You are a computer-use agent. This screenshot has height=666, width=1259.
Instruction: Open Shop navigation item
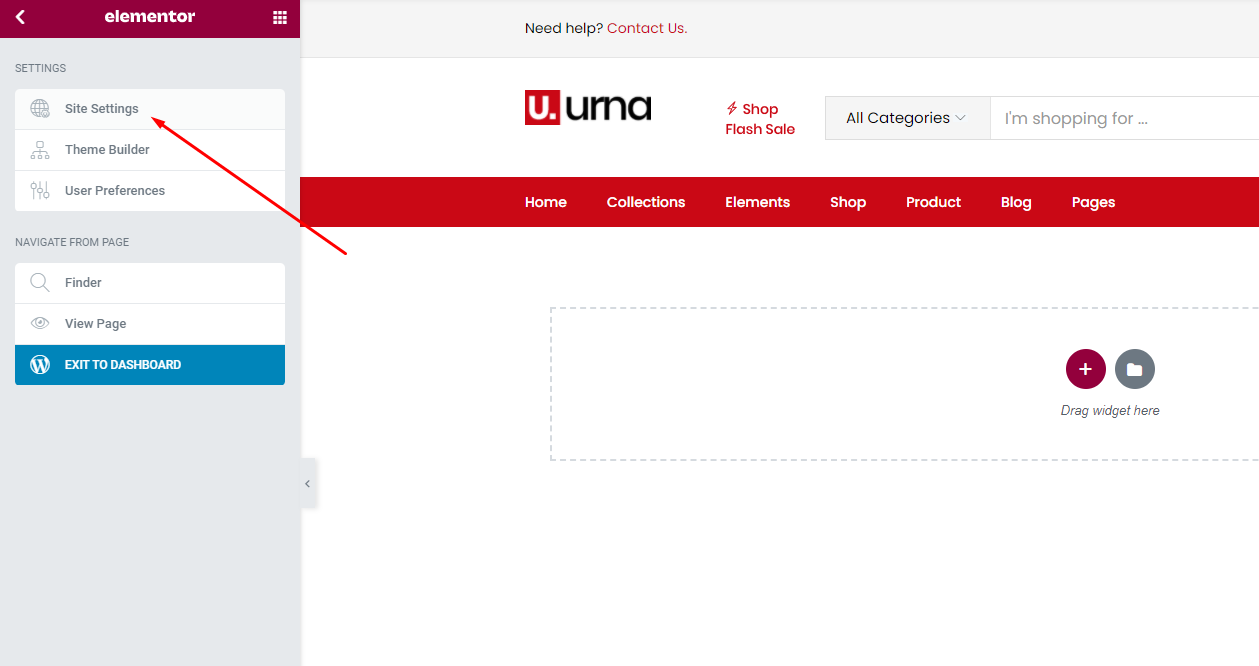point(848,202)
